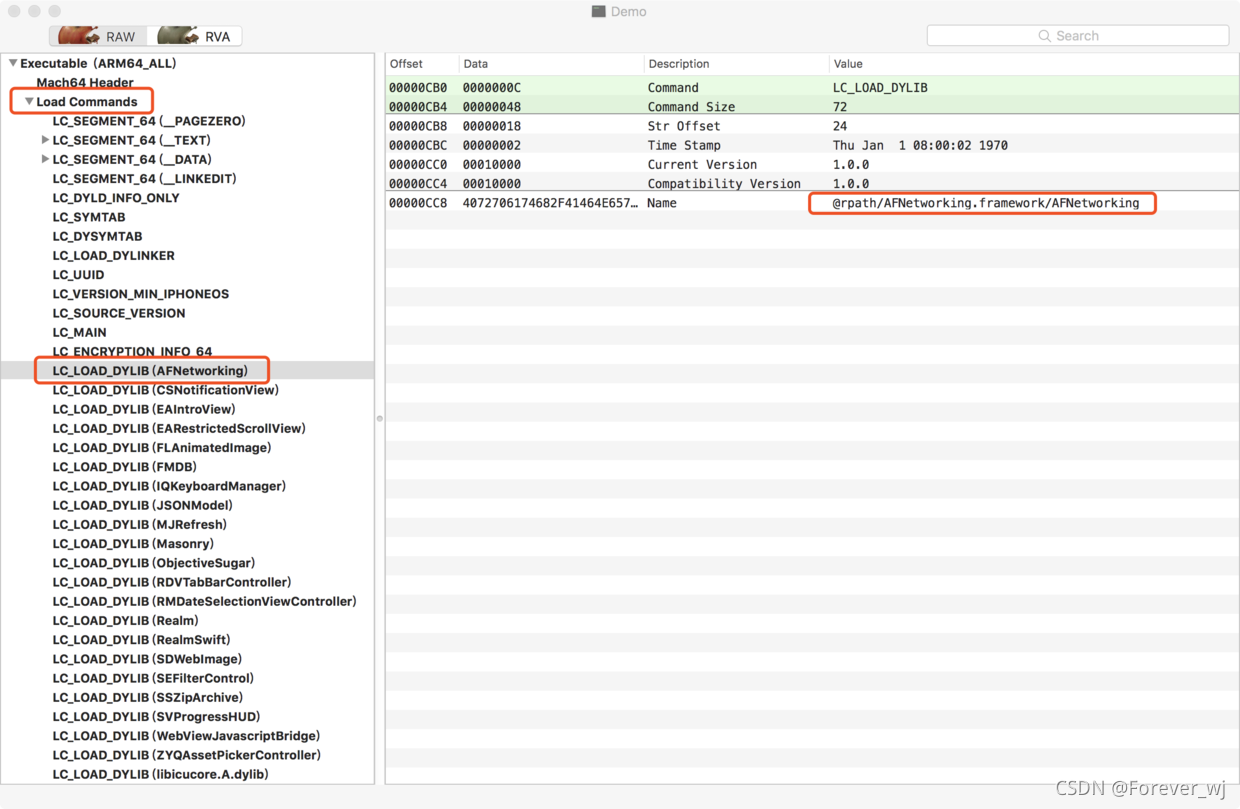This screenshot has height=809, width=1240.
Task: Select LC_LOAD_DYLIB (CSNotificationView)
Action: (x=165, y=390)
